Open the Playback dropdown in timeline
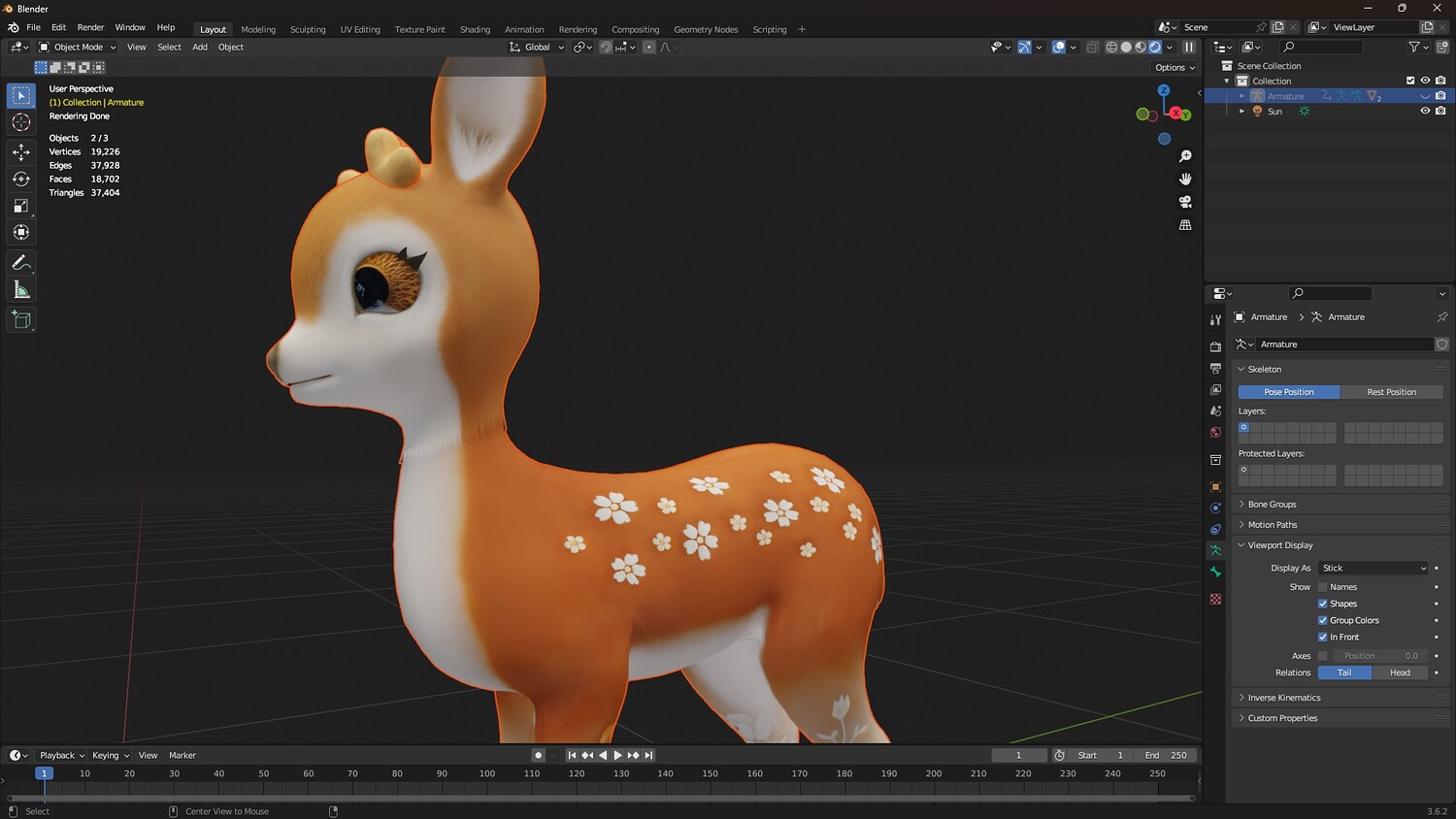 [x=62, y=755]
